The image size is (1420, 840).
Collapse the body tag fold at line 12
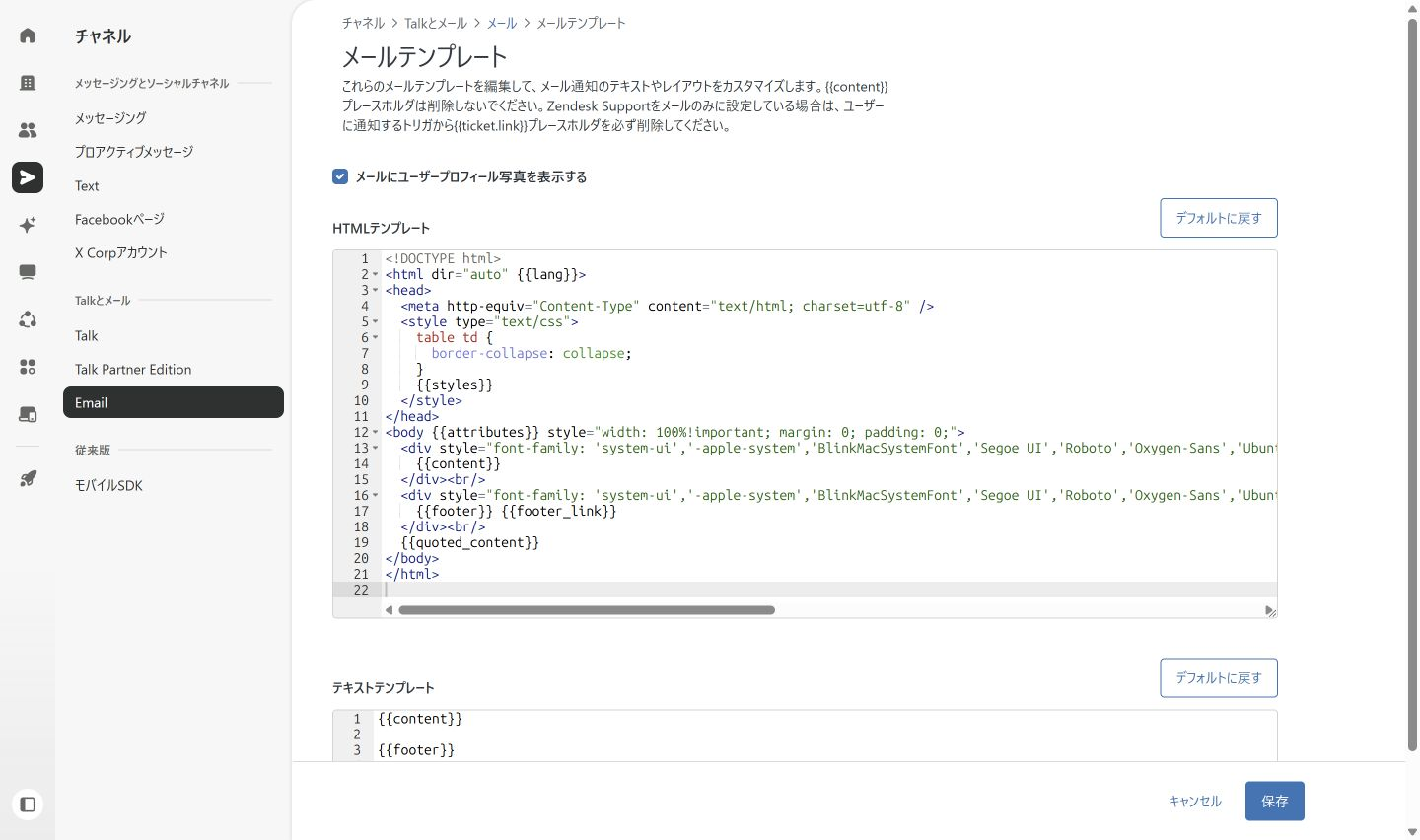(376, 432)
